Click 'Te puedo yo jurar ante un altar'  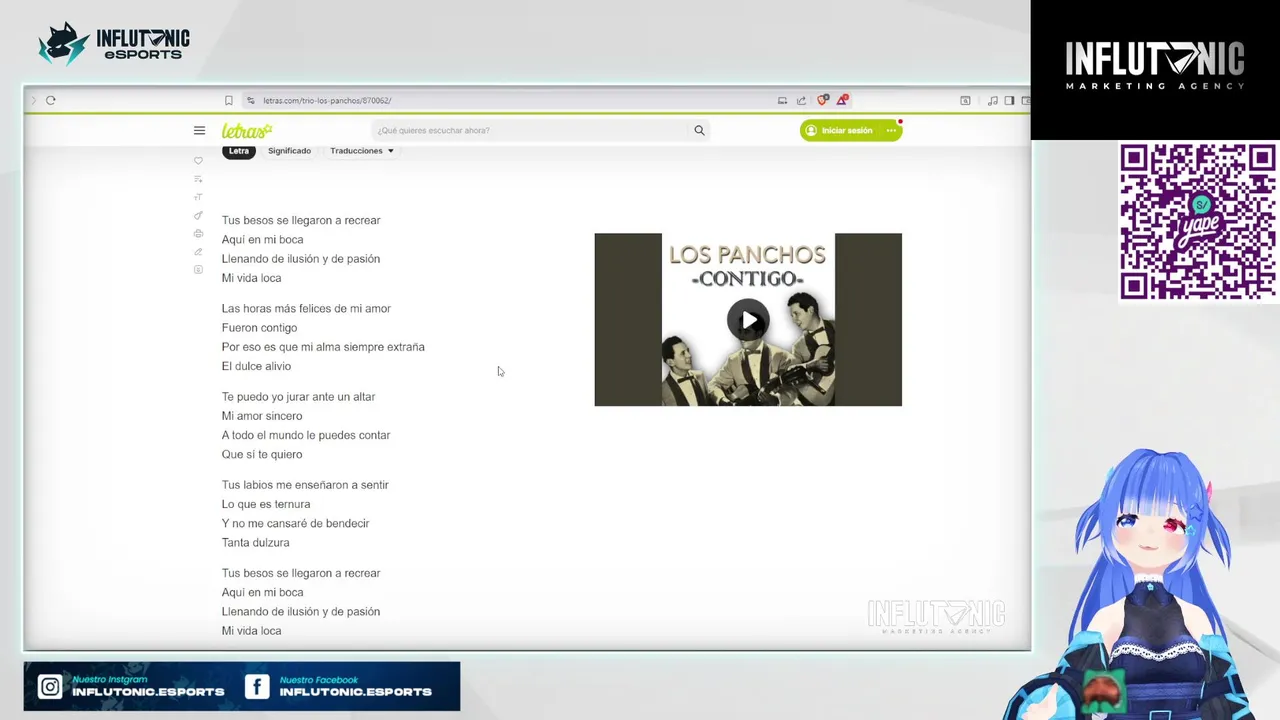click(x=298, y=397)
